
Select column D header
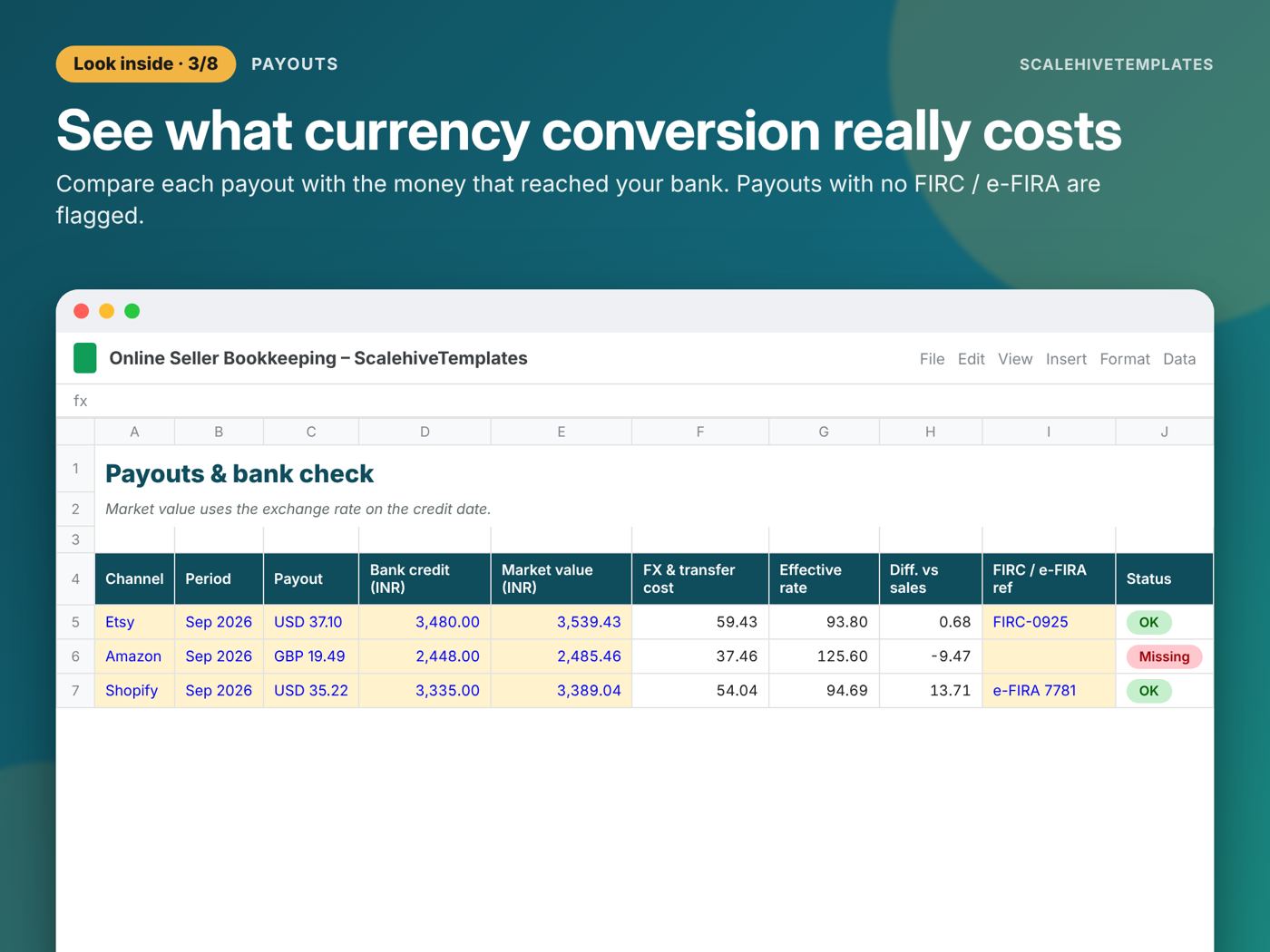click(x=425, y=432)
